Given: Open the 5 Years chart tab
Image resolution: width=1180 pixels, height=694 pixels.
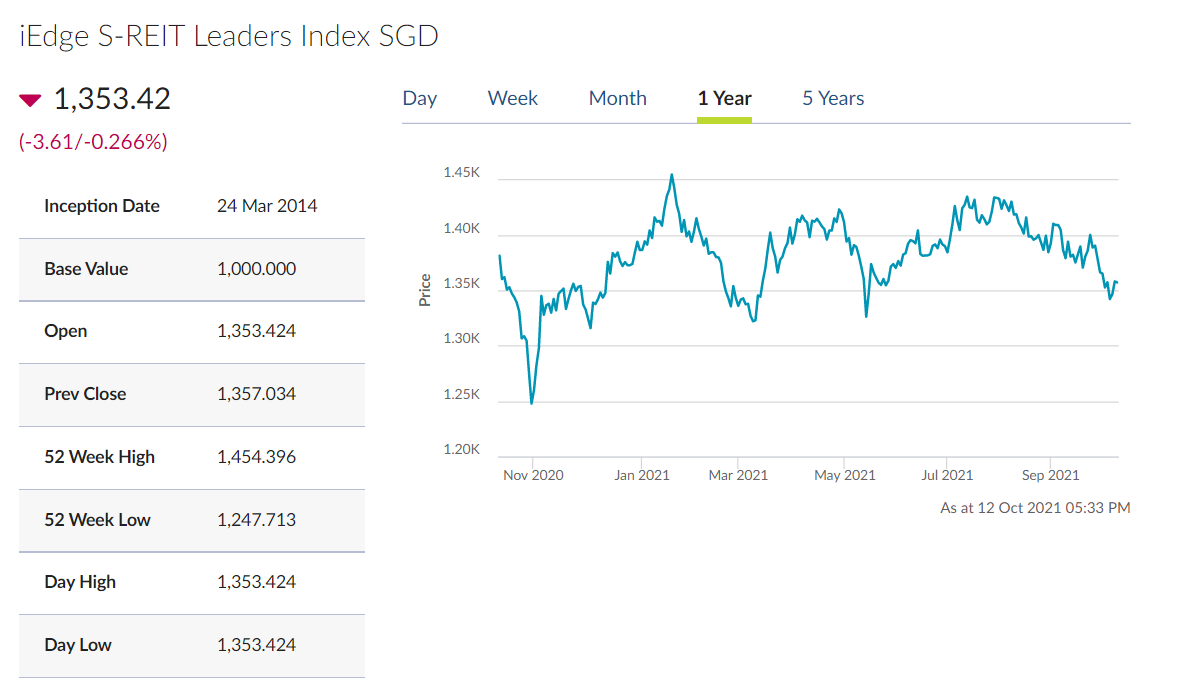Looking at the screenshot, I should point(833,99).
